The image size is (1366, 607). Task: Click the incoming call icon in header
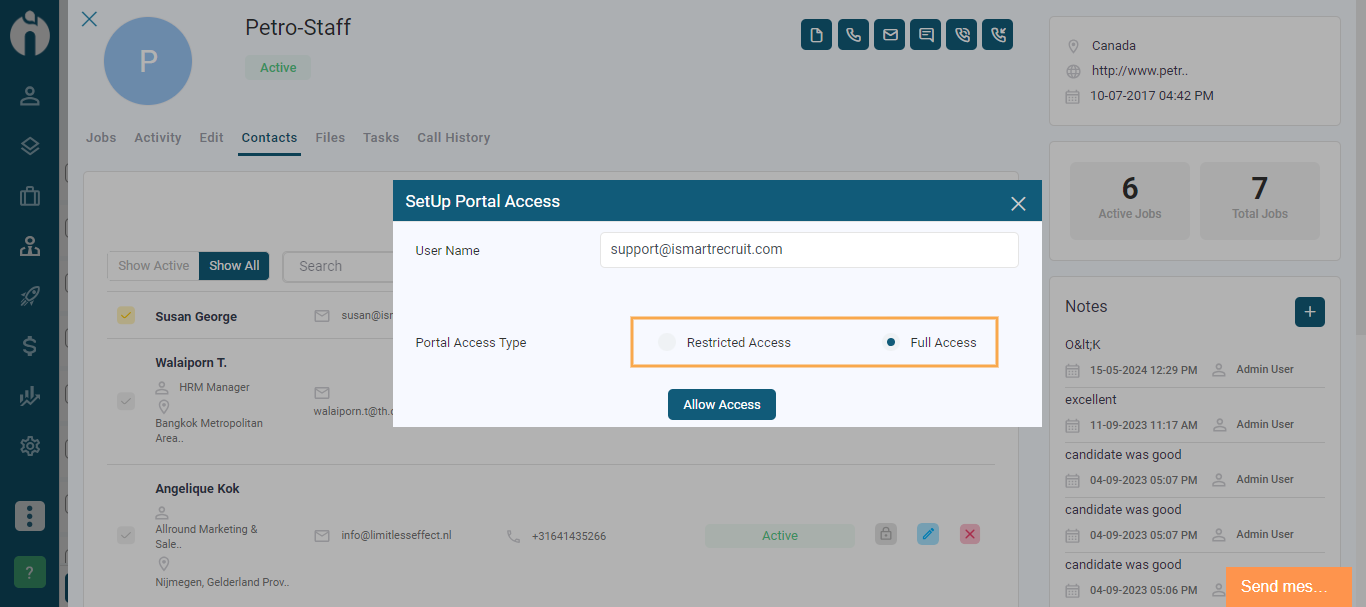click(x=998, y=35)
